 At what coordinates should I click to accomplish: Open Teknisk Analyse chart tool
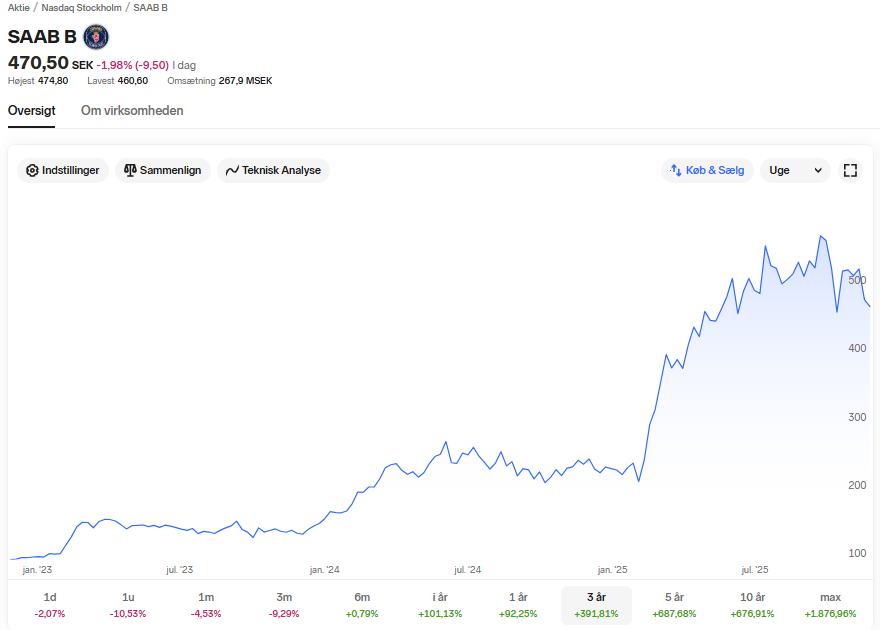[273, 170]
